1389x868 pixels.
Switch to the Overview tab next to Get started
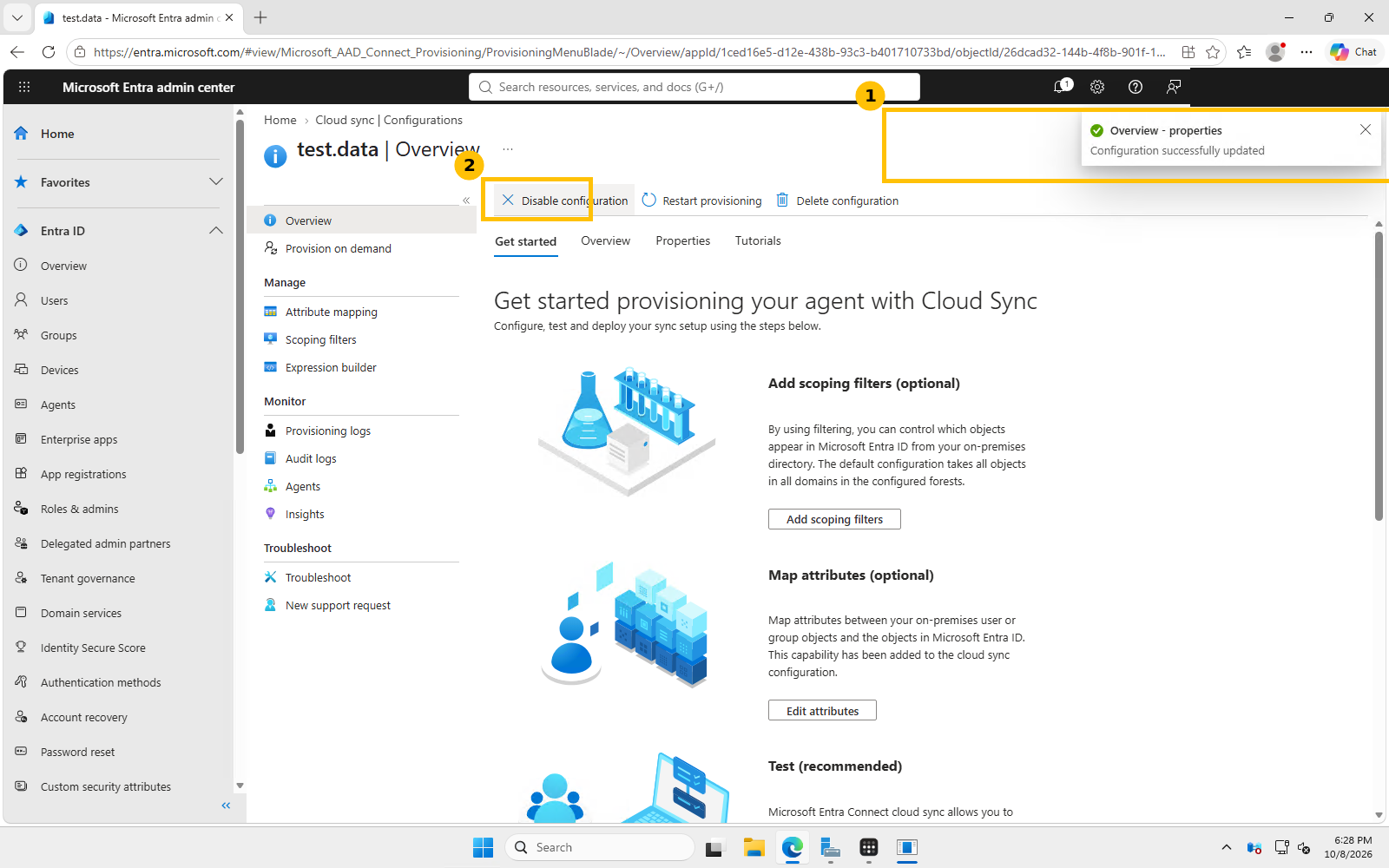point(605,240)
